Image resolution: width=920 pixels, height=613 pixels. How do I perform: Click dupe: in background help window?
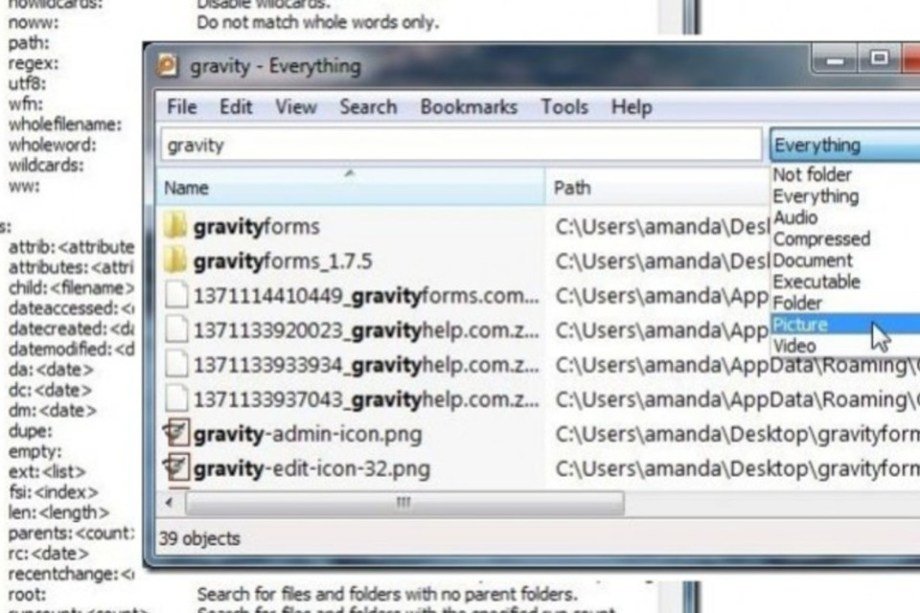tap(30, 431)
